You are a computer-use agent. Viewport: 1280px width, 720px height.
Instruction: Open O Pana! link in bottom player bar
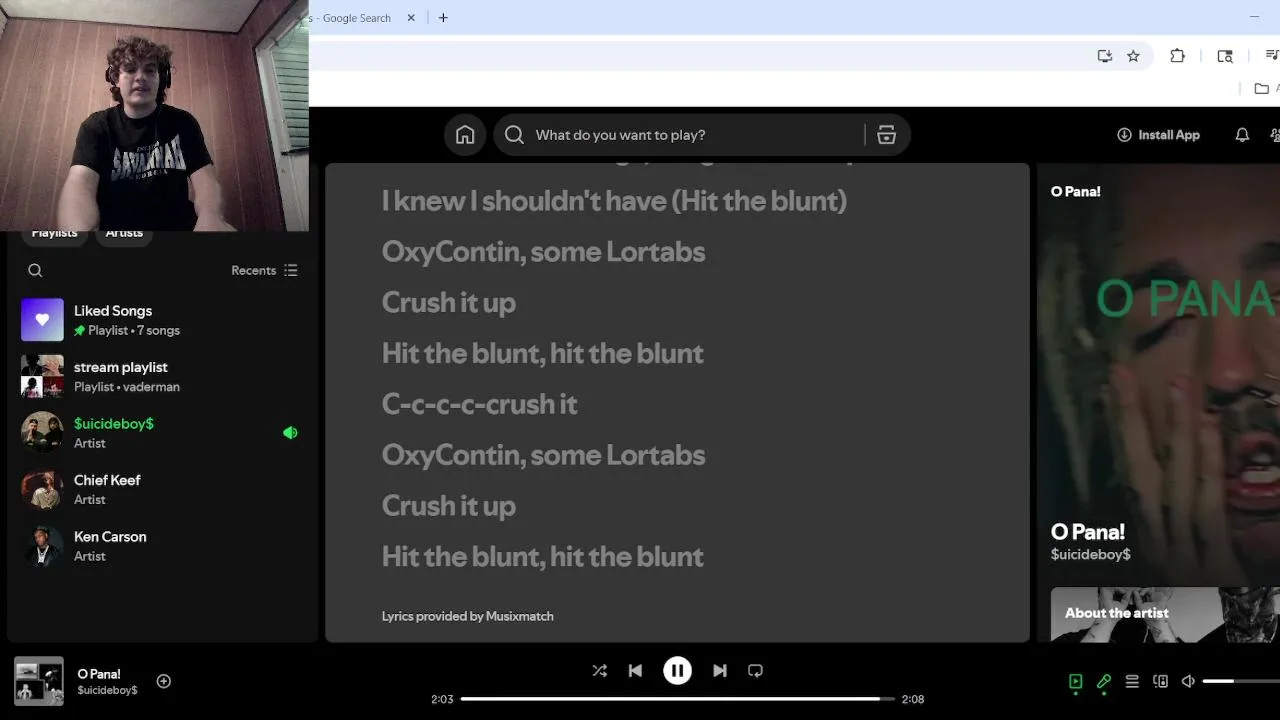99,674
